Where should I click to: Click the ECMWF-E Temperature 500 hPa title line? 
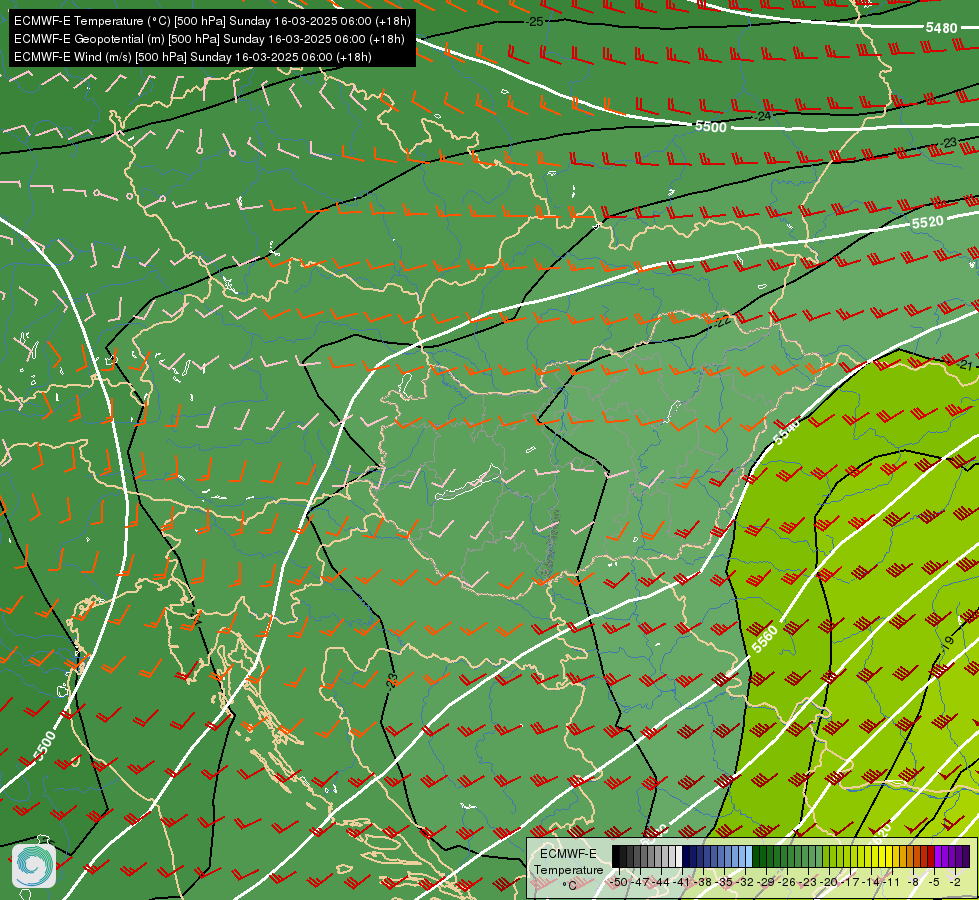[x=212, y=21]
